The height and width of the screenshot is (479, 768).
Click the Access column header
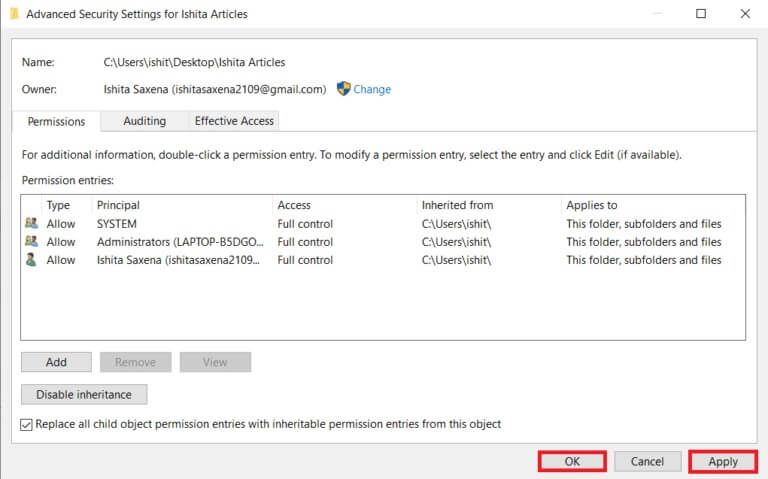294,205
